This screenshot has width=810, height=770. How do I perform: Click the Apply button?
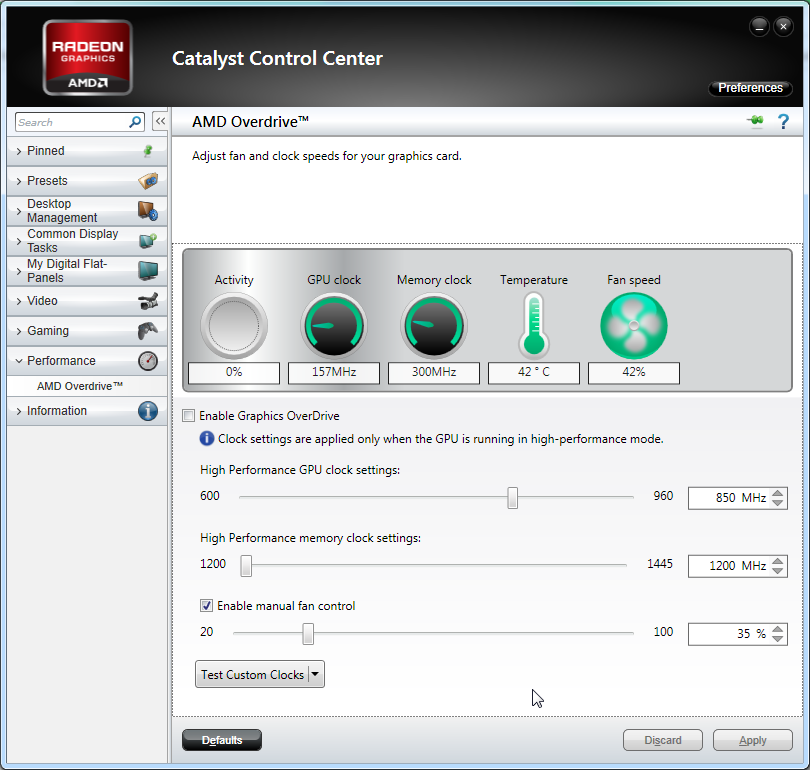point(753,740)
